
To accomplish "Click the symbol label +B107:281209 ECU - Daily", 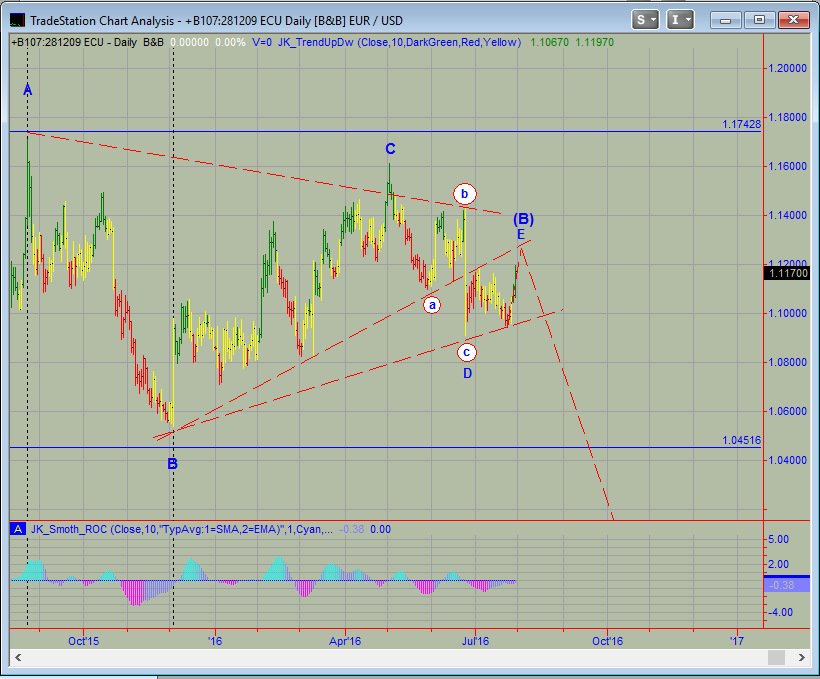I will pyautogui.click(x=74, y=42).
